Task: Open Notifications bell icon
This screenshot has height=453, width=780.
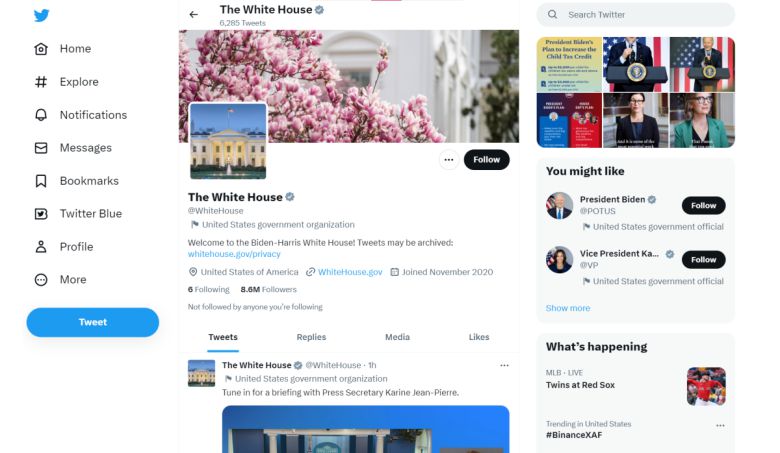Action: pyautogui.click(x=41, y=115)
